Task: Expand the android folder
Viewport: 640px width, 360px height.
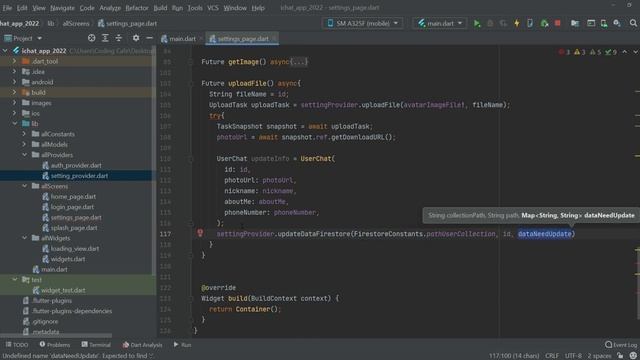Action: click(15, 82)
